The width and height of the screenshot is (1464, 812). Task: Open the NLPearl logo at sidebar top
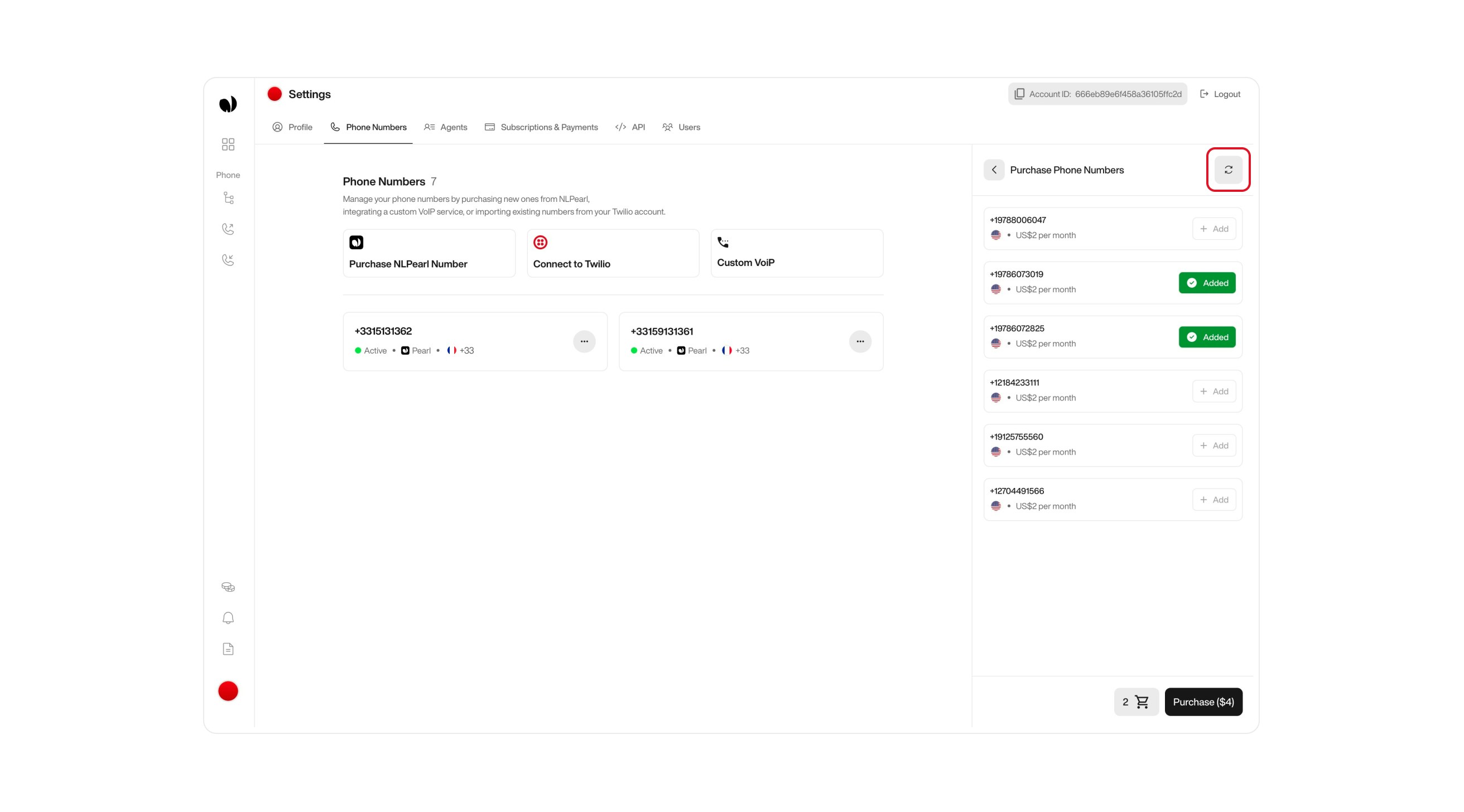click(228, 103)
